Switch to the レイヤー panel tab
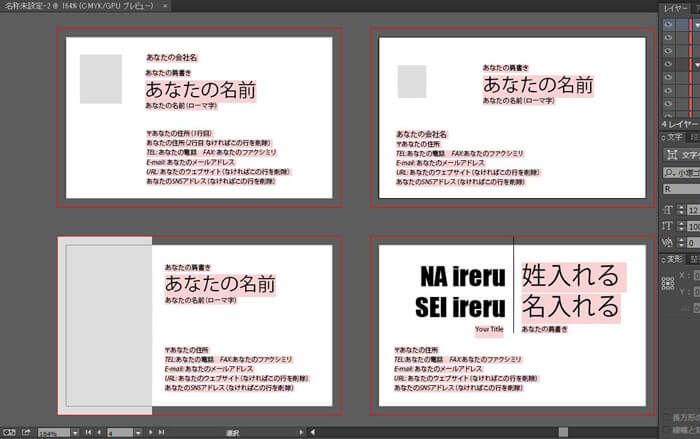Image resolution: width=700 pixels, height=439 pixels. click(675, 8)
